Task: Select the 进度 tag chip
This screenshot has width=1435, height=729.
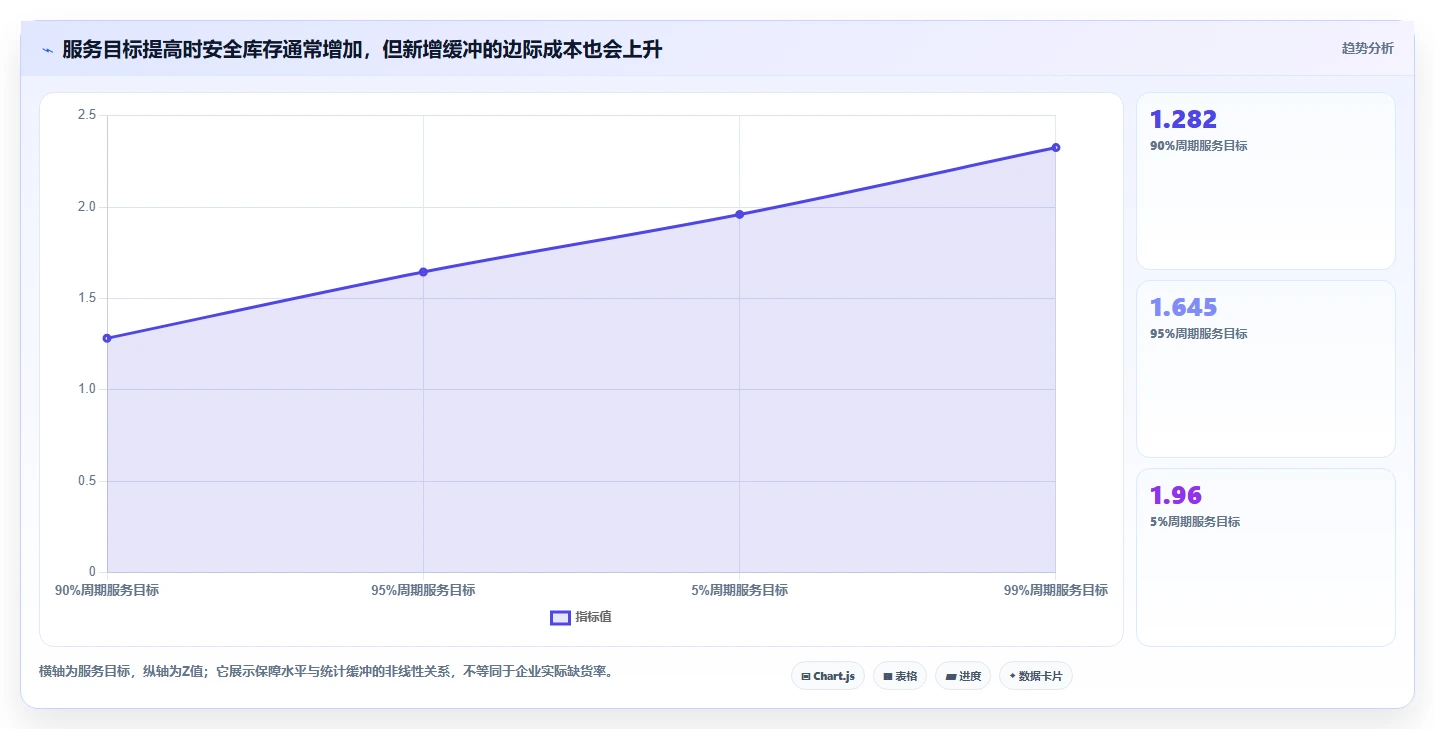Action: click(x=963, y=676)
